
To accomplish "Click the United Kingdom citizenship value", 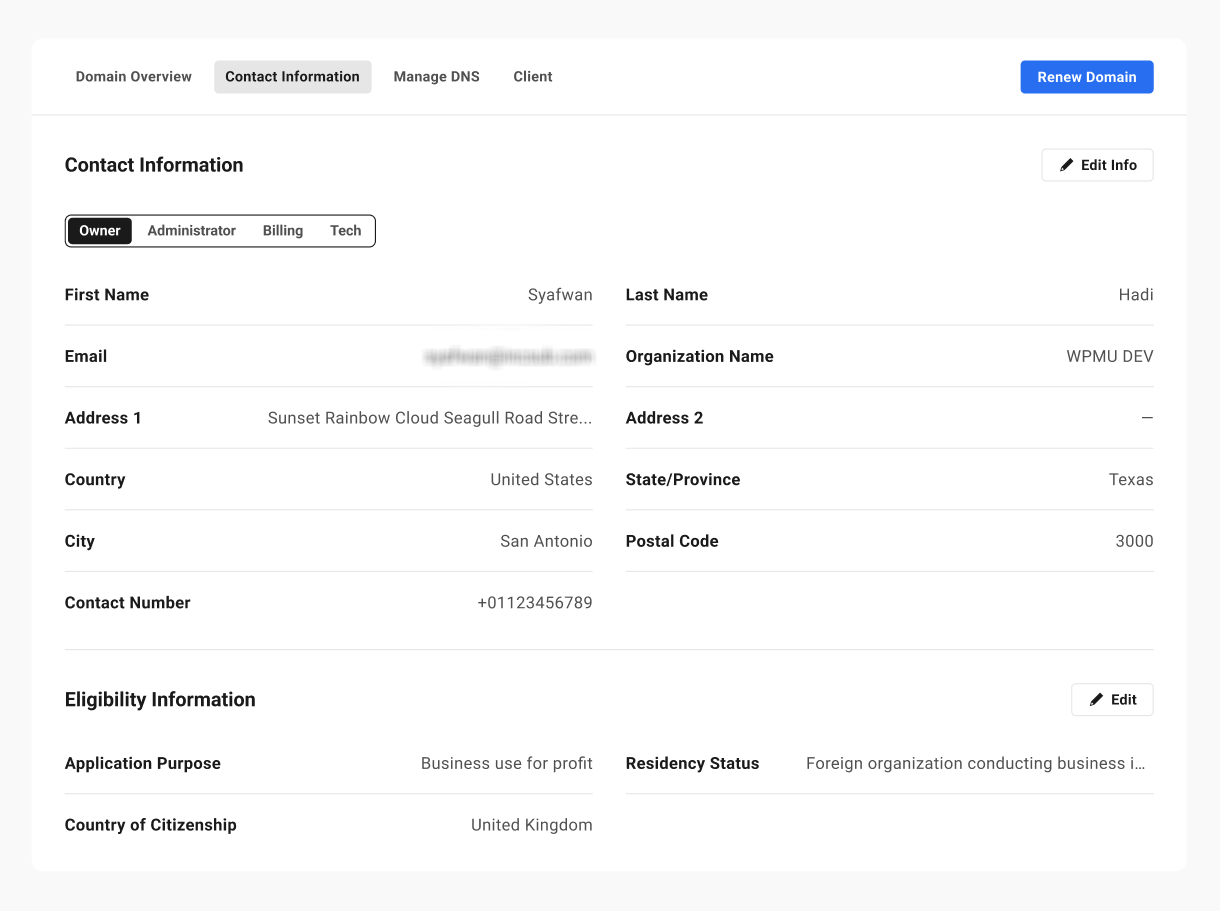I will 531,825.
